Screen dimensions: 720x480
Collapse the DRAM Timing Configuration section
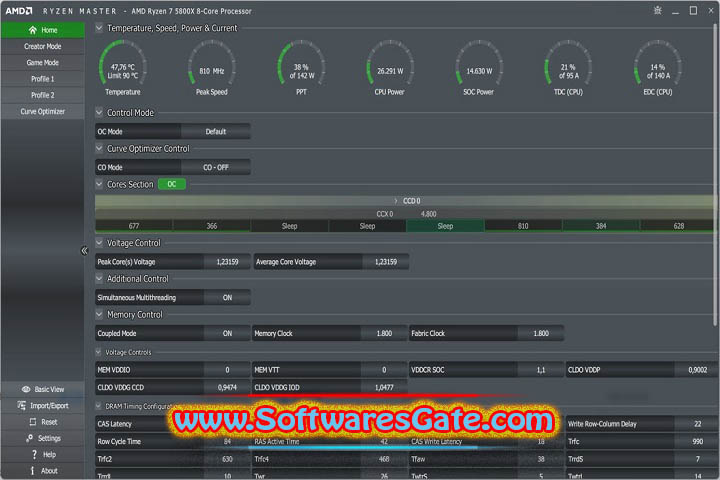[x=98, y=406]
